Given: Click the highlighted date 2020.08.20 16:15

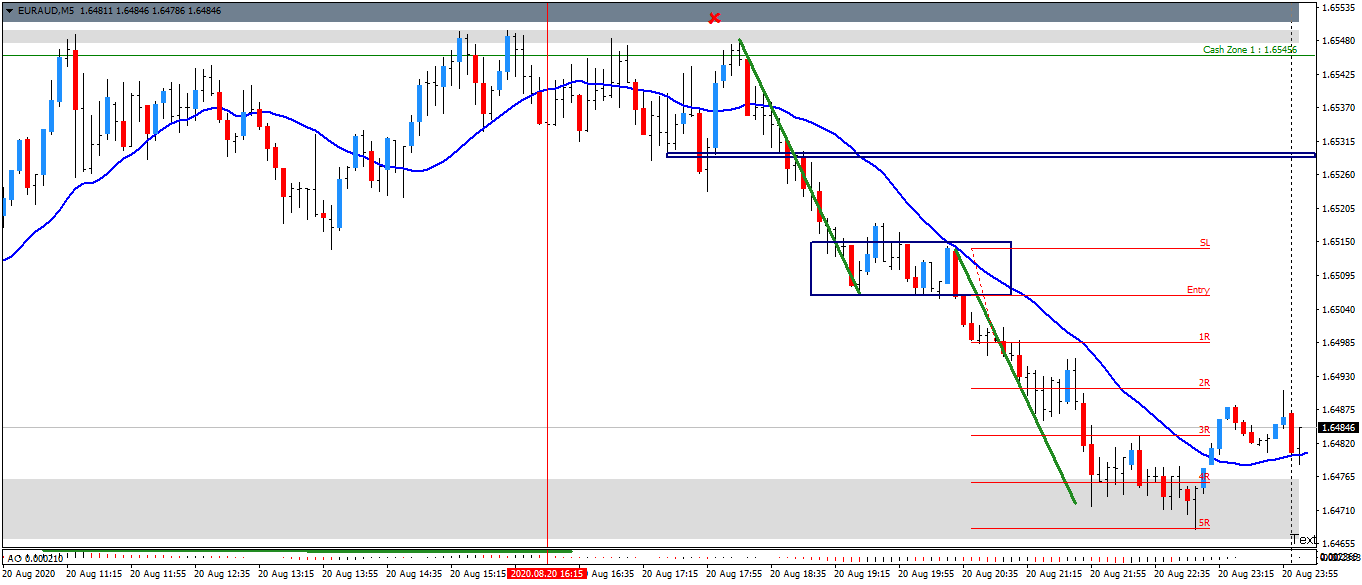Looking at the screenshot, I should pos(545,574).
